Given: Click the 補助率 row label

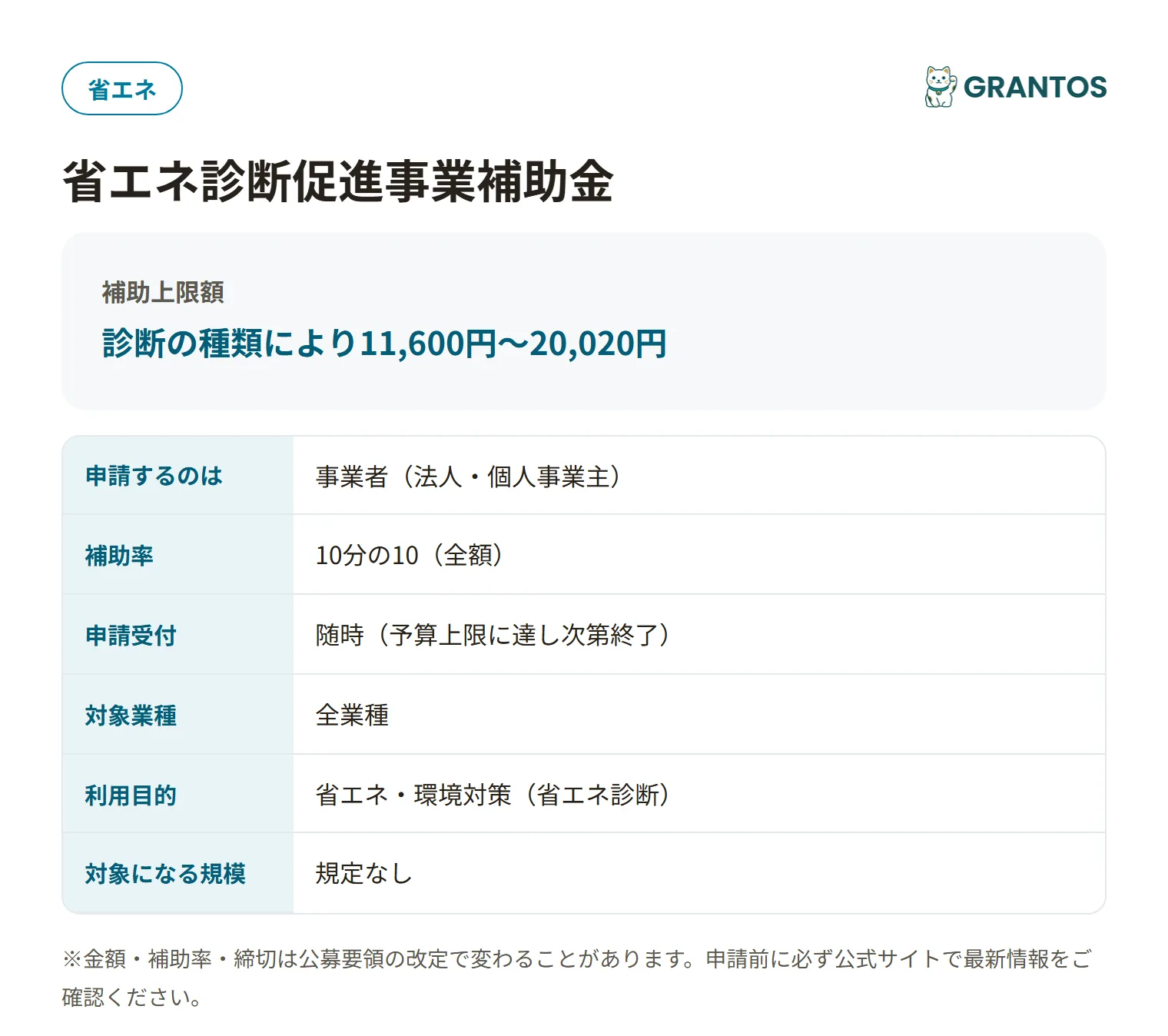Looking at the screenshot, I should [x=119, y=555].
